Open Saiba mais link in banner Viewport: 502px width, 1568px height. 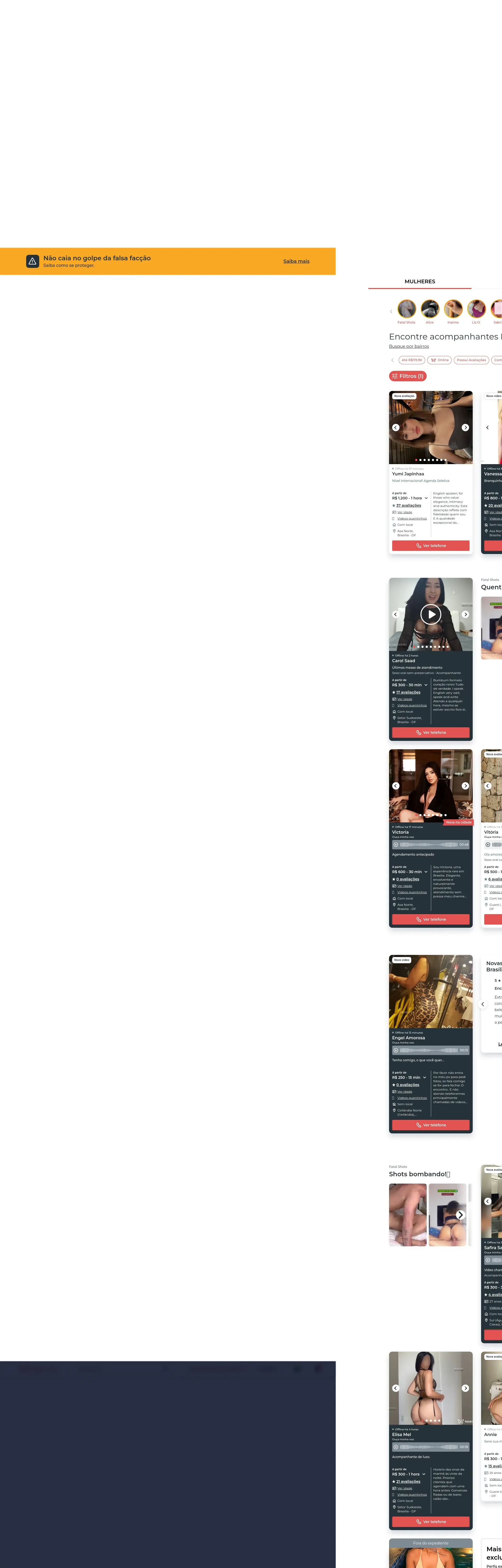click(x=296, y=261)
